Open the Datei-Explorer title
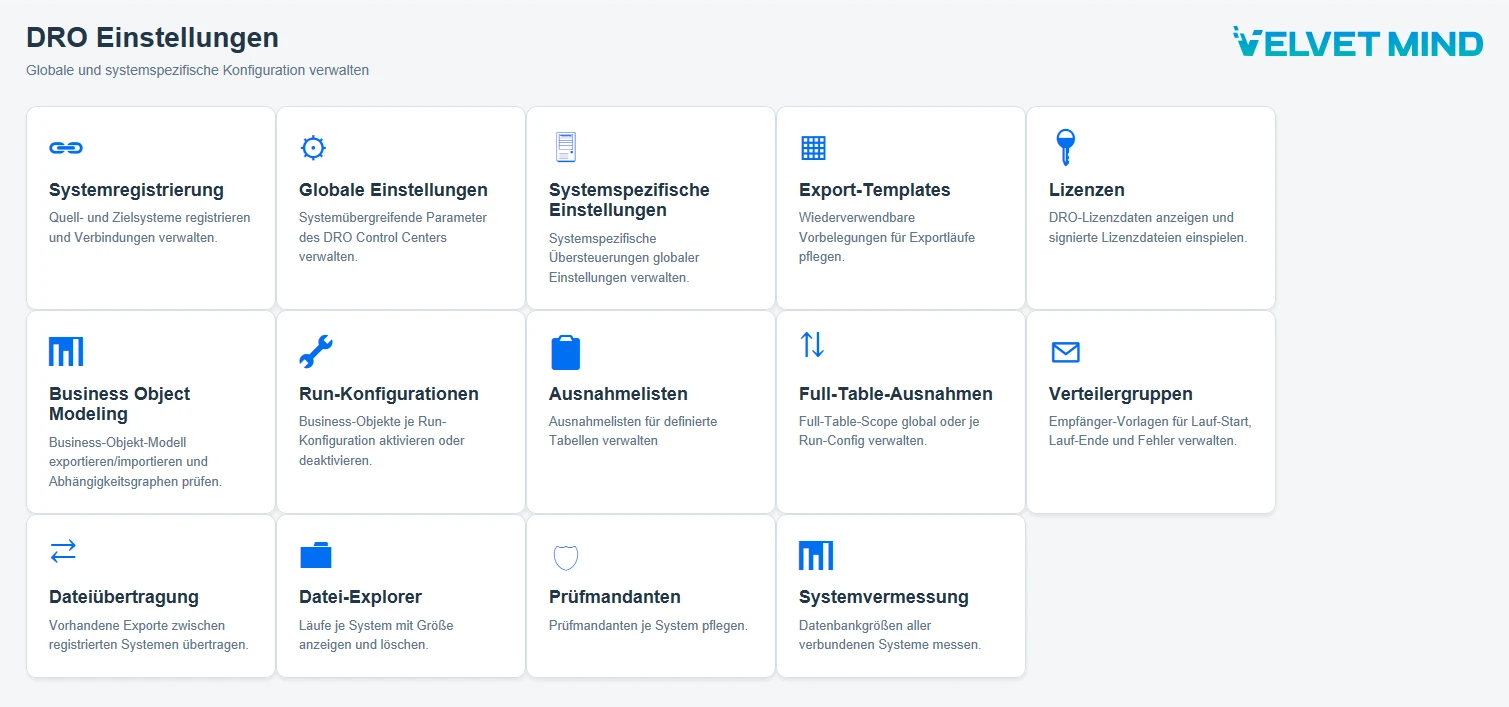 pyautogui.click(x=361, y=597)
